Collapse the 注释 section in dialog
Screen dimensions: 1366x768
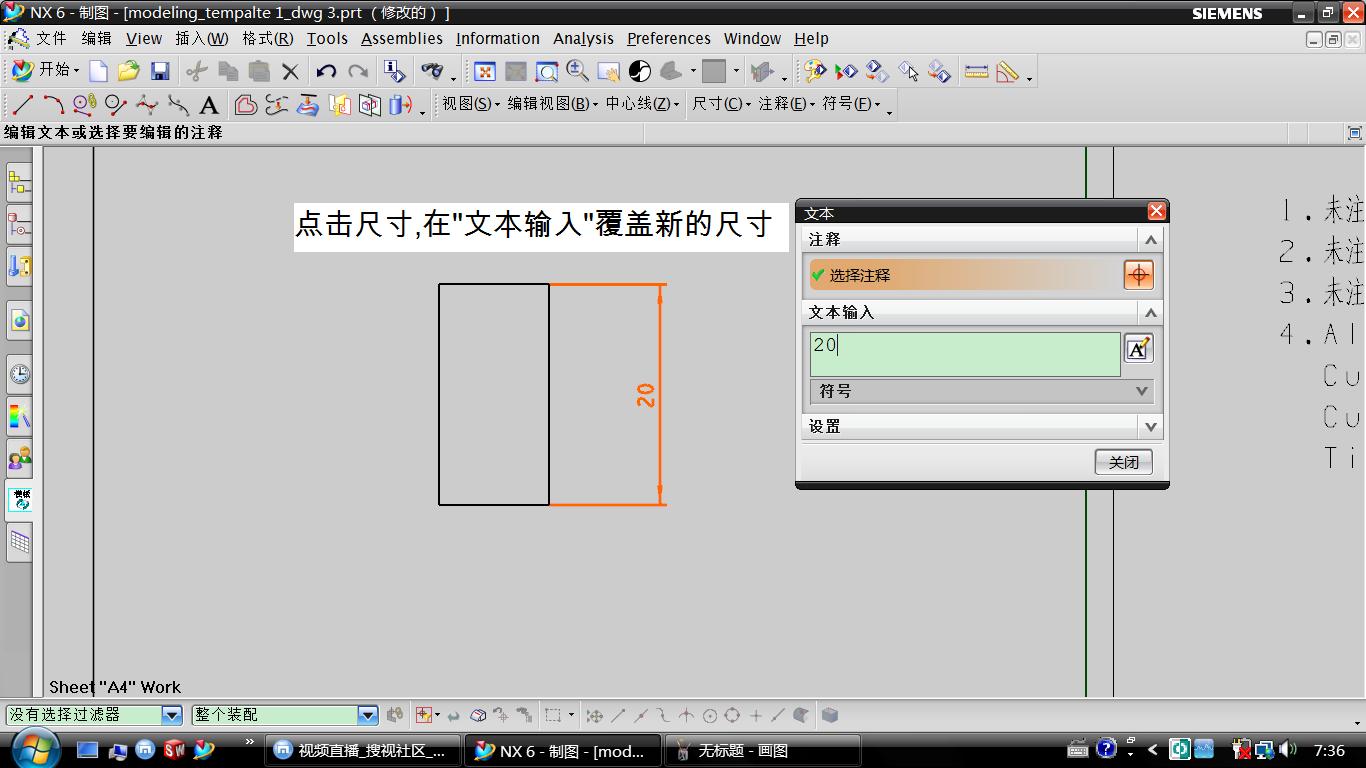tap(1150, 240)
